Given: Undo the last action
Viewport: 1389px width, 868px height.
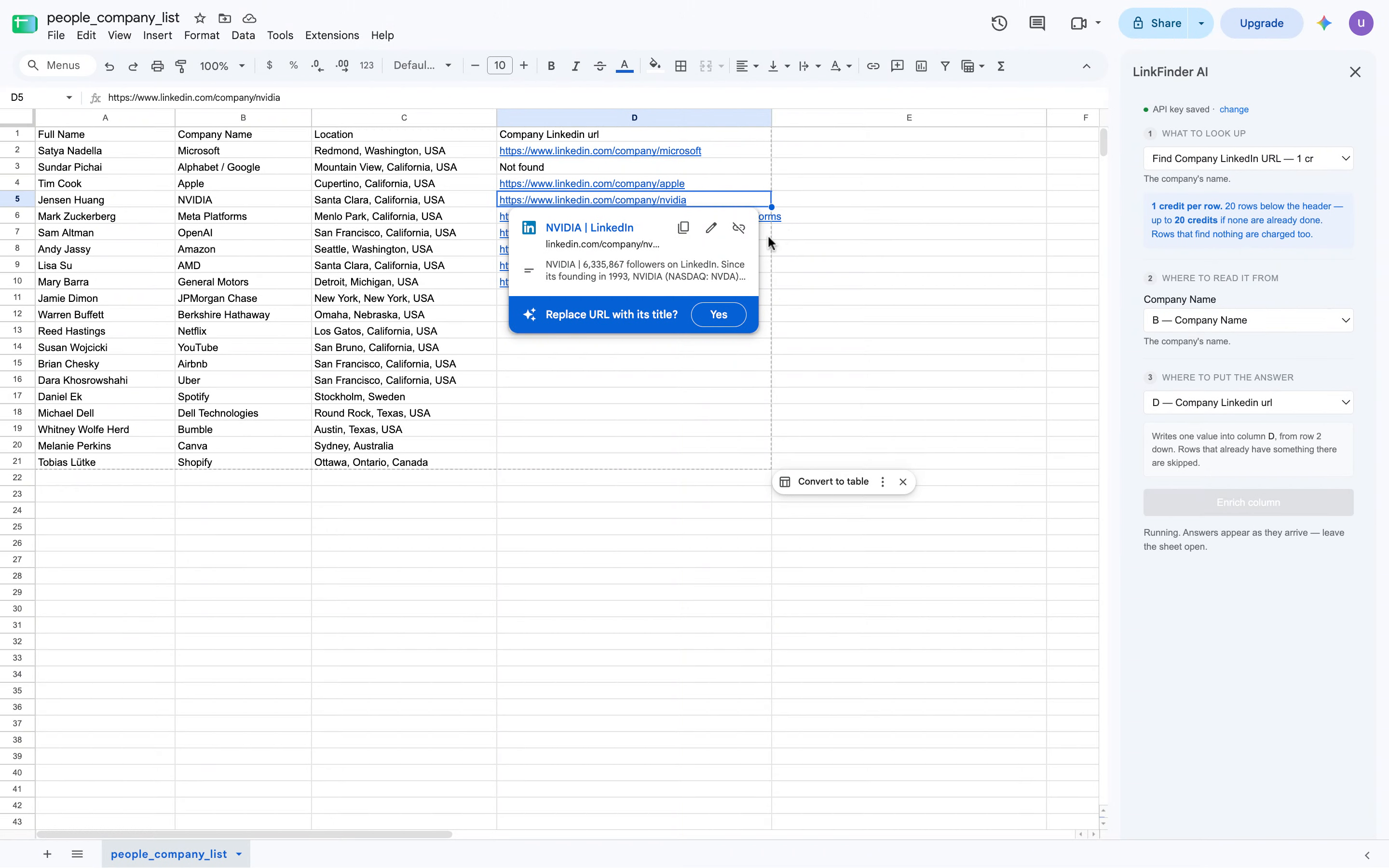Looking at the screenshot, I should point(109,66).
